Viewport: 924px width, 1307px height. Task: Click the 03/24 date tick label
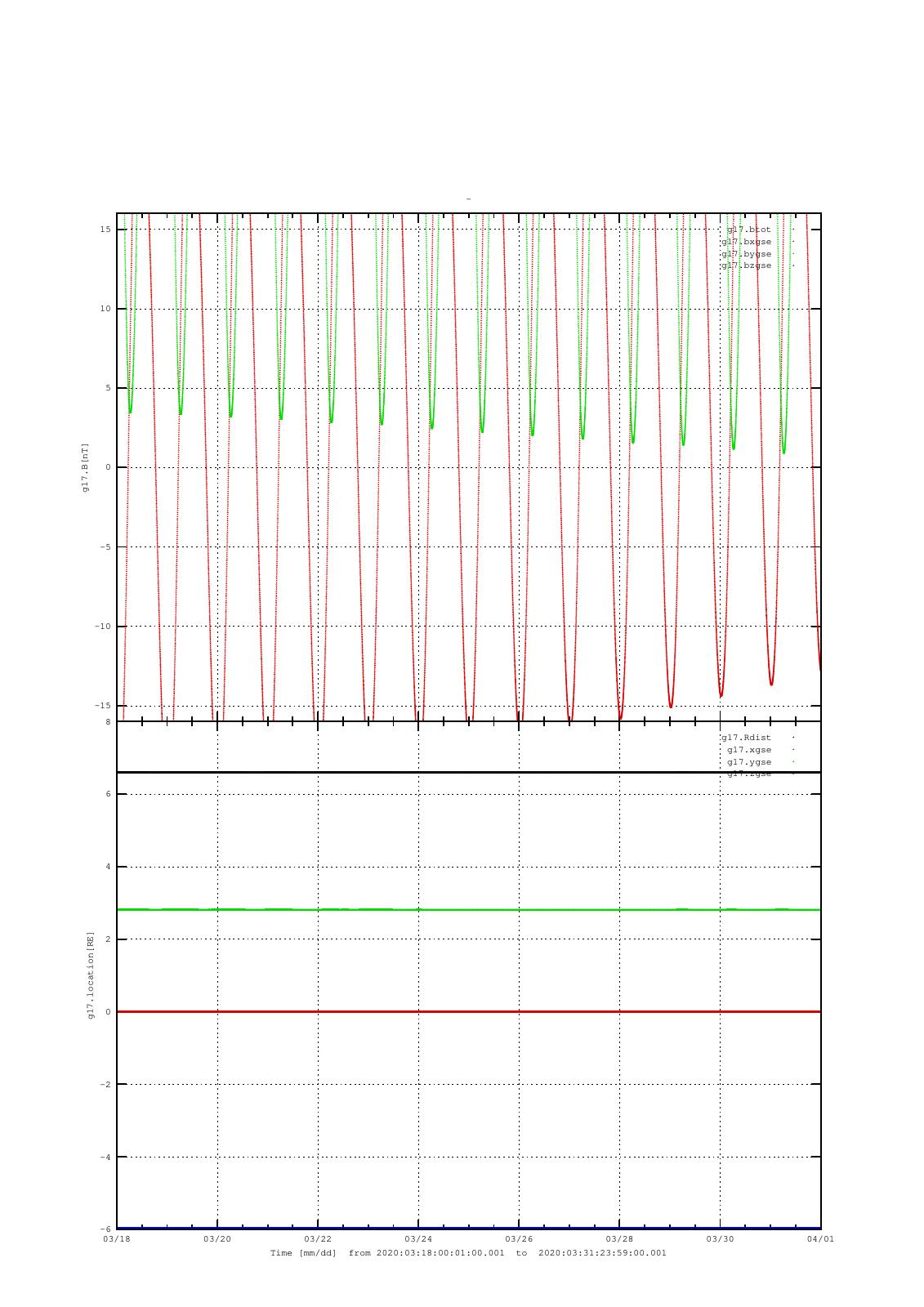pyautogui.click(x=418, y=1239)
